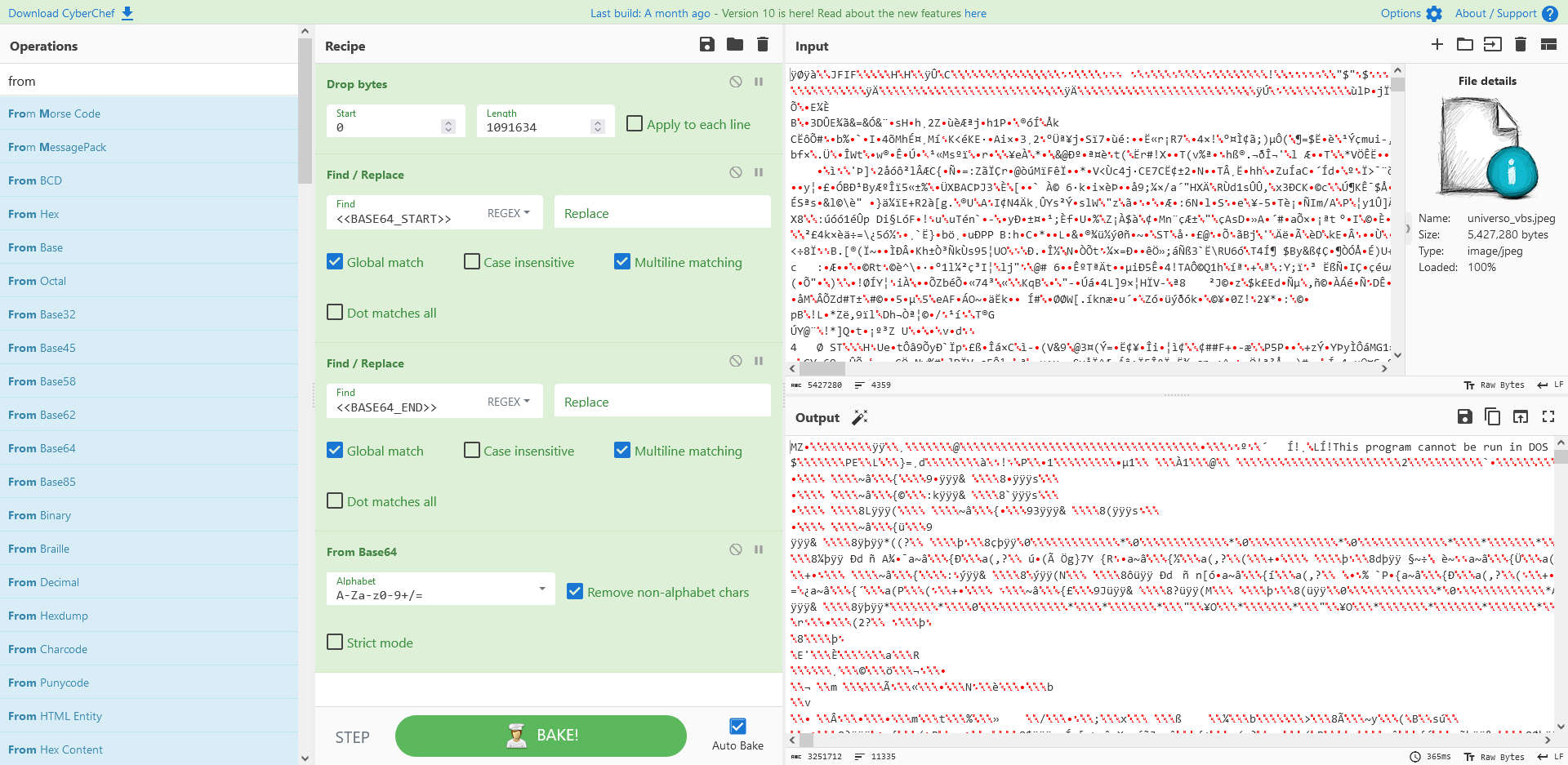The width and height of the screenshot is (1568, 765).
Task: Disable the Drop bytes operation
Action: point(736,82)
